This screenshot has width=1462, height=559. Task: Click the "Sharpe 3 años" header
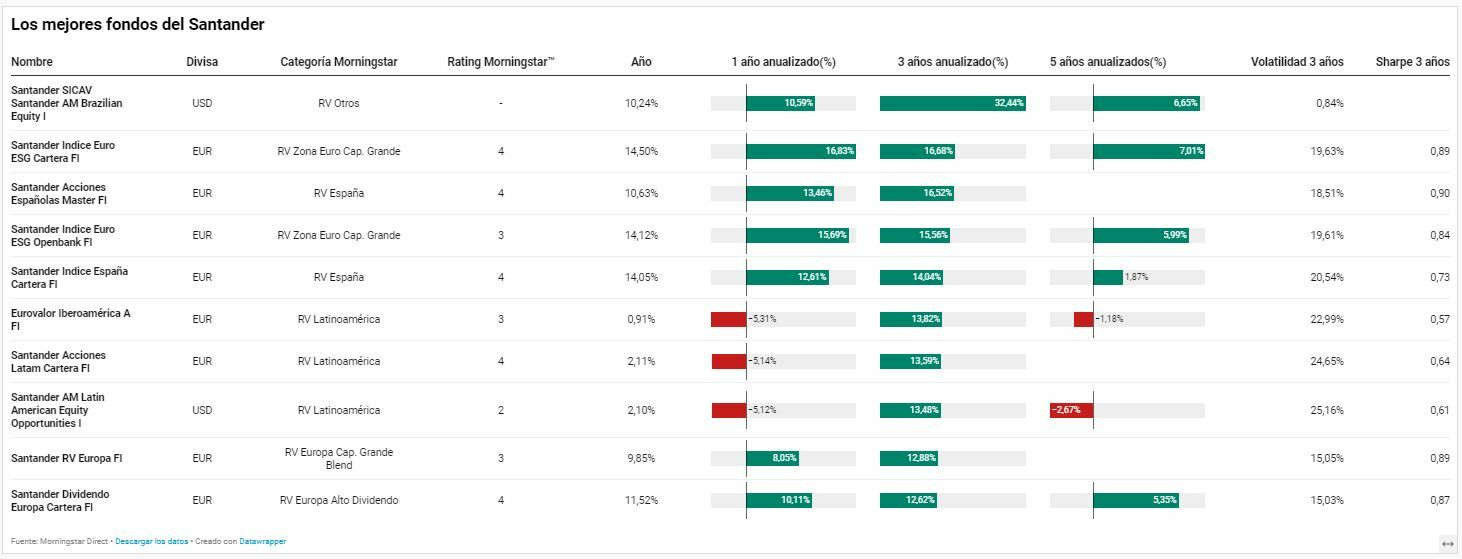coord(1412,62)
